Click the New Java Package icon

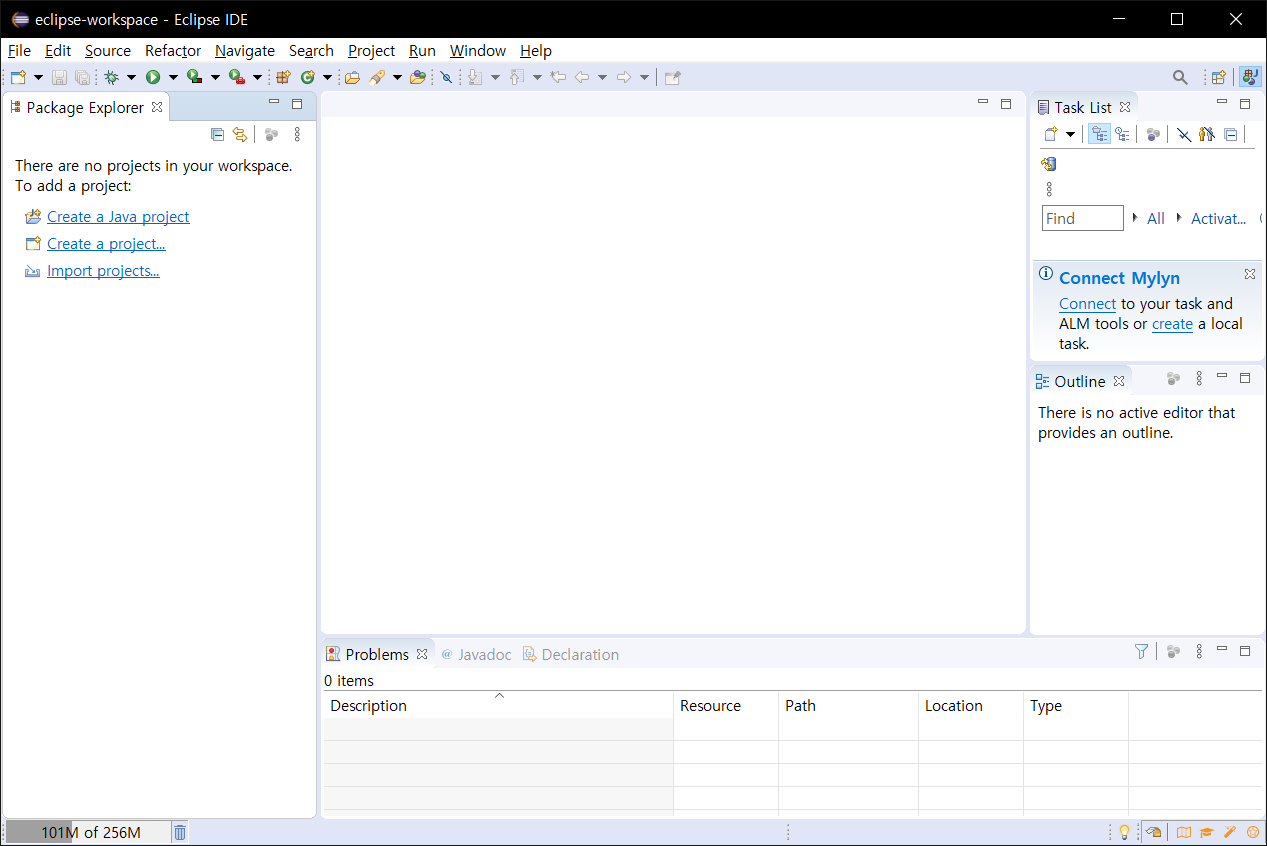click(x=283, y=77)
